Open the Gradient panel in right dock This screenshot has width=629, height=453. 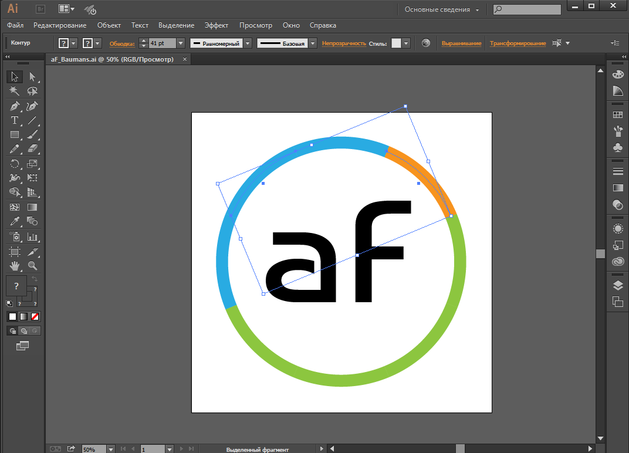point(618,188)
